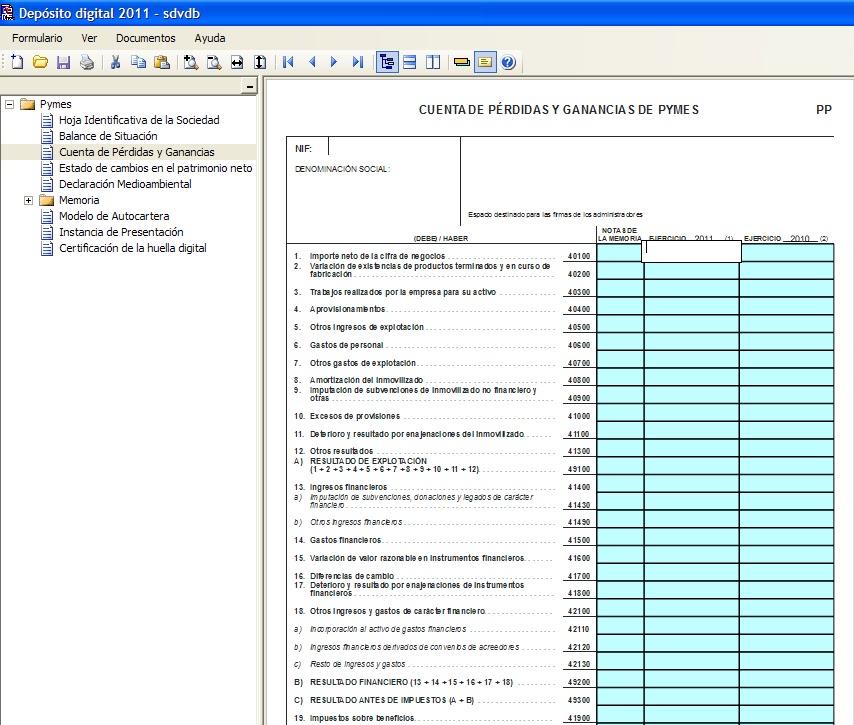Click the Copy toolbar icon
This screenshot has height=725, width=854.
point(138,62)
